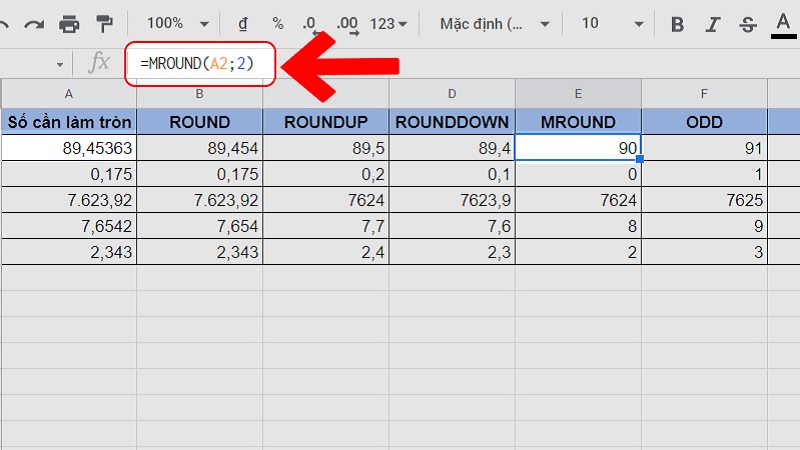
Task: Click the Print icon
Action: [x=69, y=22]
